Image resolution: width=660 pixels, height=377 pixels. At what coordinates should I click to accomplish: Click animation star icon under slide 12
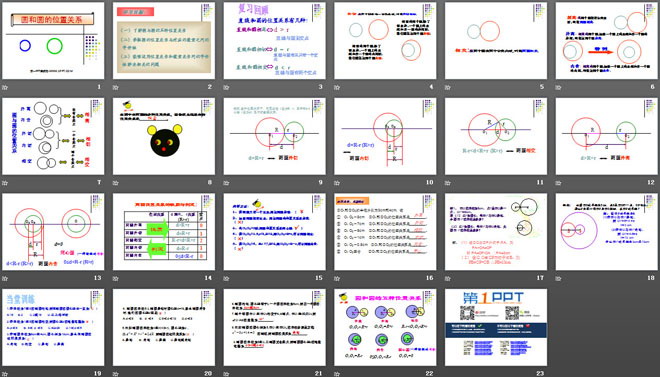click(x=558, y=183)
